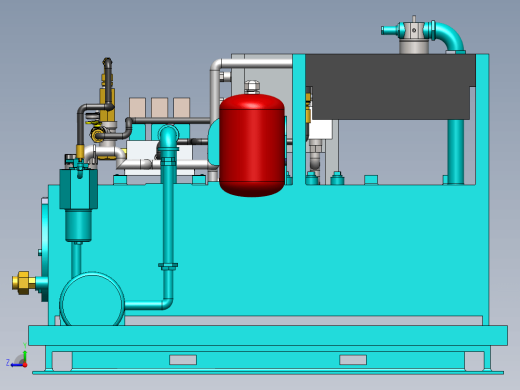Select the teal elbow pipe atop the frame
This screenshot has width=520, height=390.
(448, 36)
